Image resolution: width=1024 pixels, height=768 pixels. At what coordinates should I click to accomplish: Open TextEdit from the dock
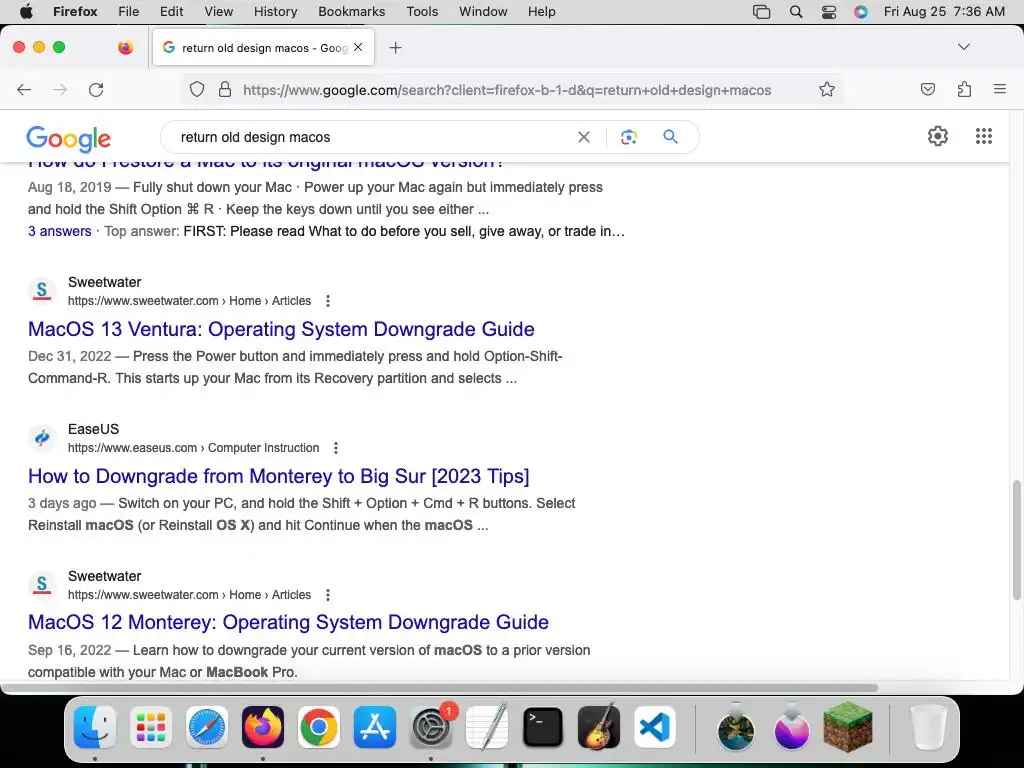(x=487, y=727)
